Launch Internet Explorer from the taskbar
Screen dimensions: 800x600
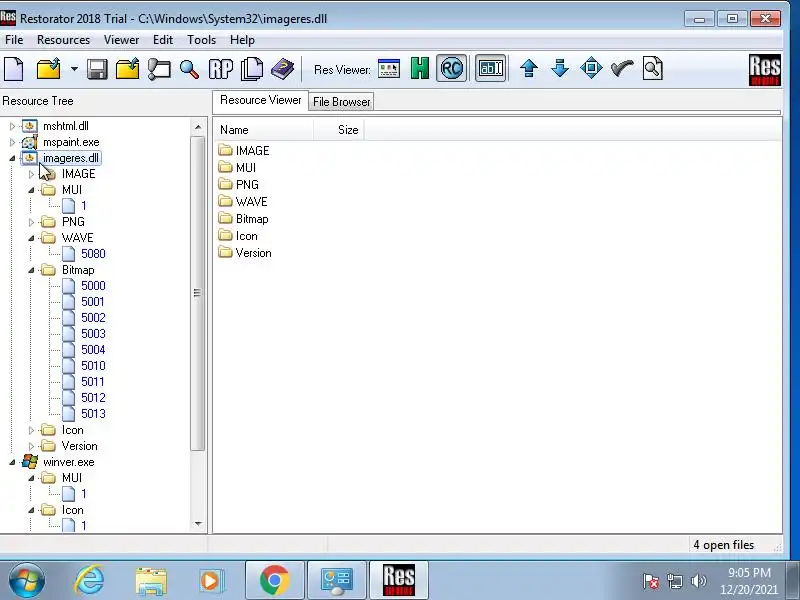(x=89, y=581)
